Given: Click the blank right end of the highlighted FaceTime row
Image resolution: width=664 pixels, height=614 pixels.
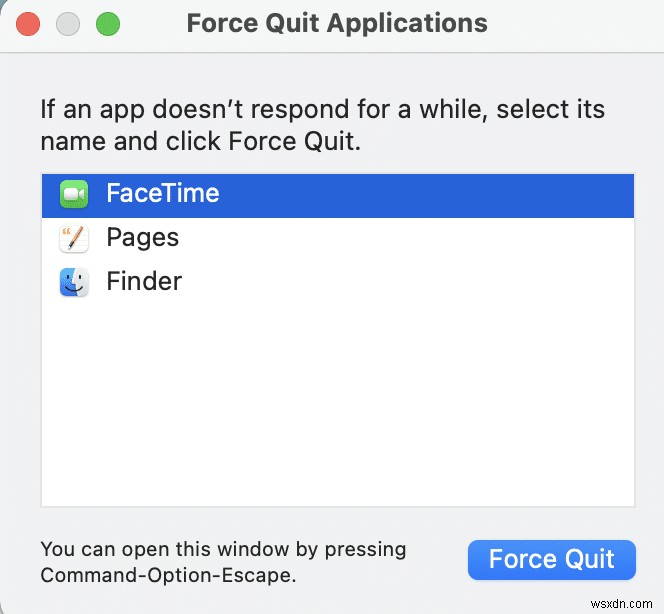Looking at the screenshot, I should [500, 194].
